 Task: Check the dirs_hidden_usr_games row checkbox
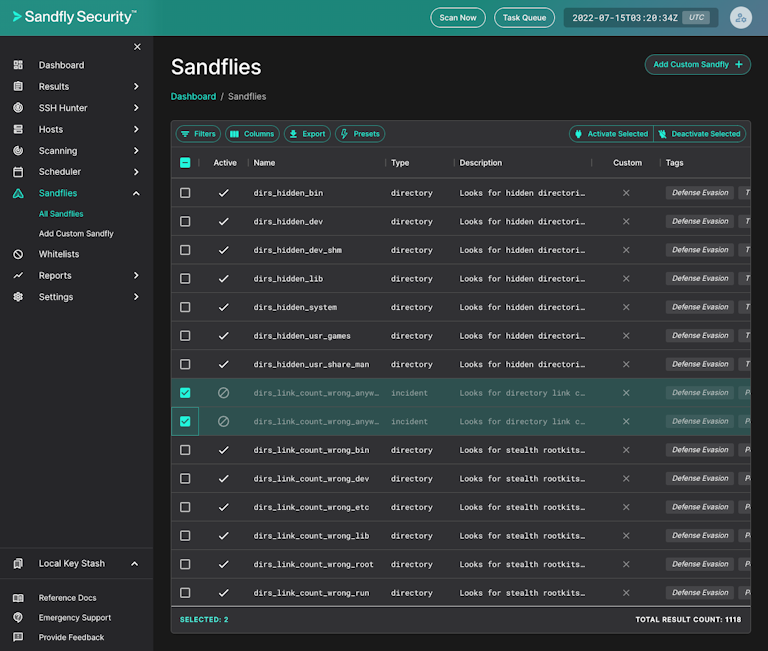185,336
